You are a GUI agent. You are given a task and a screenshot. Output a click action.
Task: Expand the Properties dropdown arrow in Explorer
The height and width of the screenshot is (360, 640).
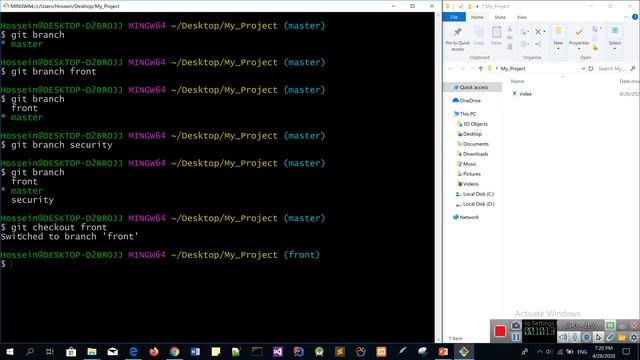point(579,49)
